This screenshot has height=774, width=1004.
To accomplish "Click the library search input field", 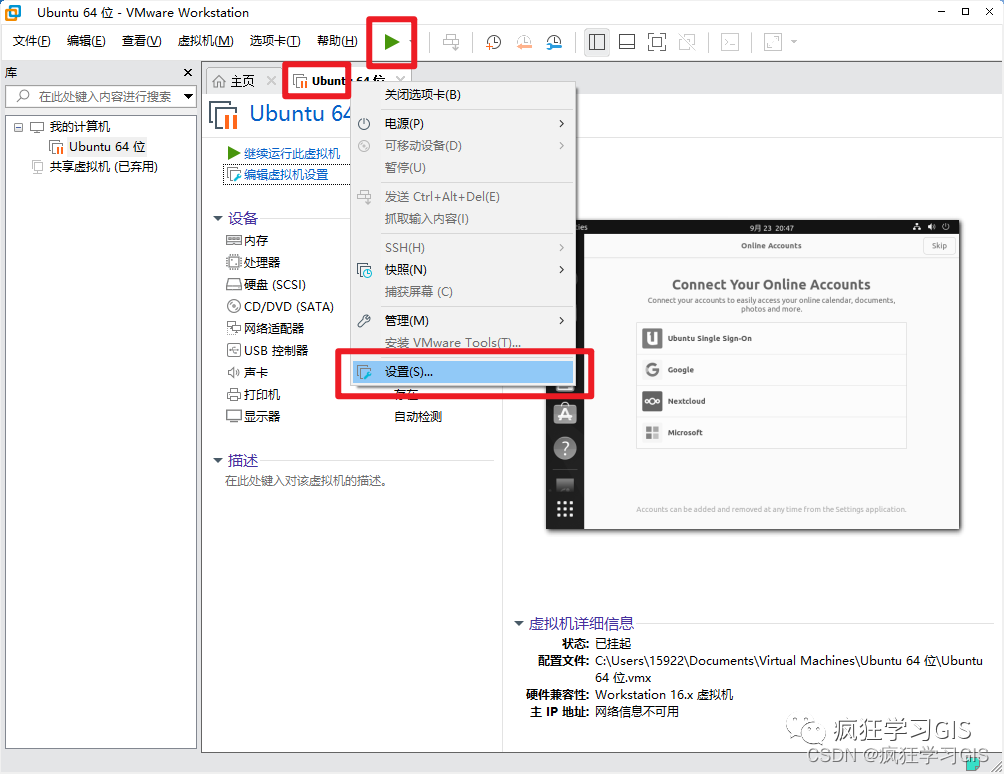I will 98,97.
